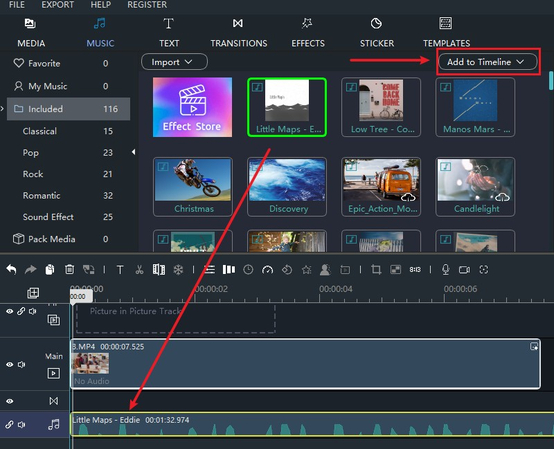Click the Undo arrow icon
Viewport: 554px width, 449px height.
(11, 270)
